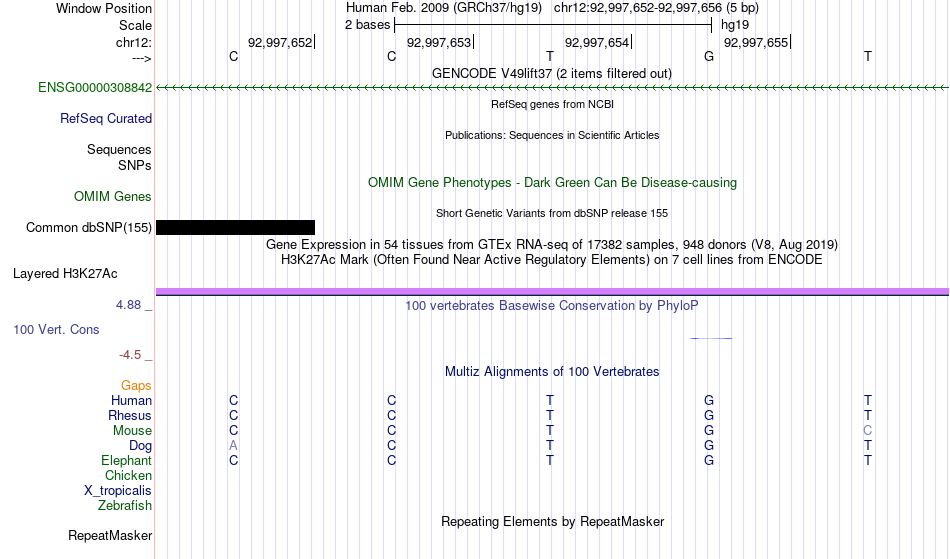Click the Common dbSNP(155) track label
The width and height of the screenshot is (950, 559).
(x=89, y=228)
